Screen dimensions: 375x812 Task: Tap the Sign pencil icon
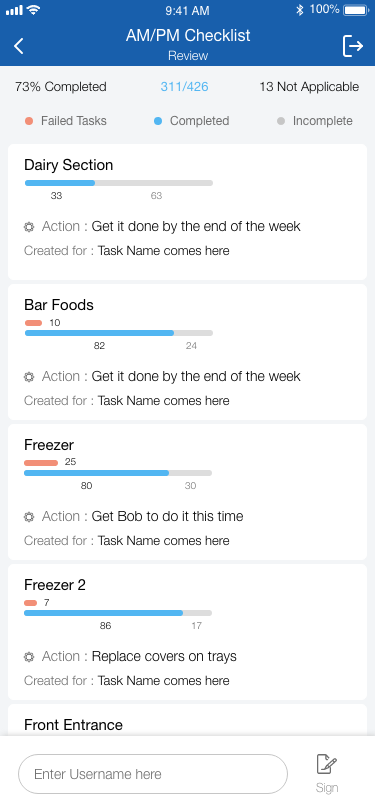(327, 764)
